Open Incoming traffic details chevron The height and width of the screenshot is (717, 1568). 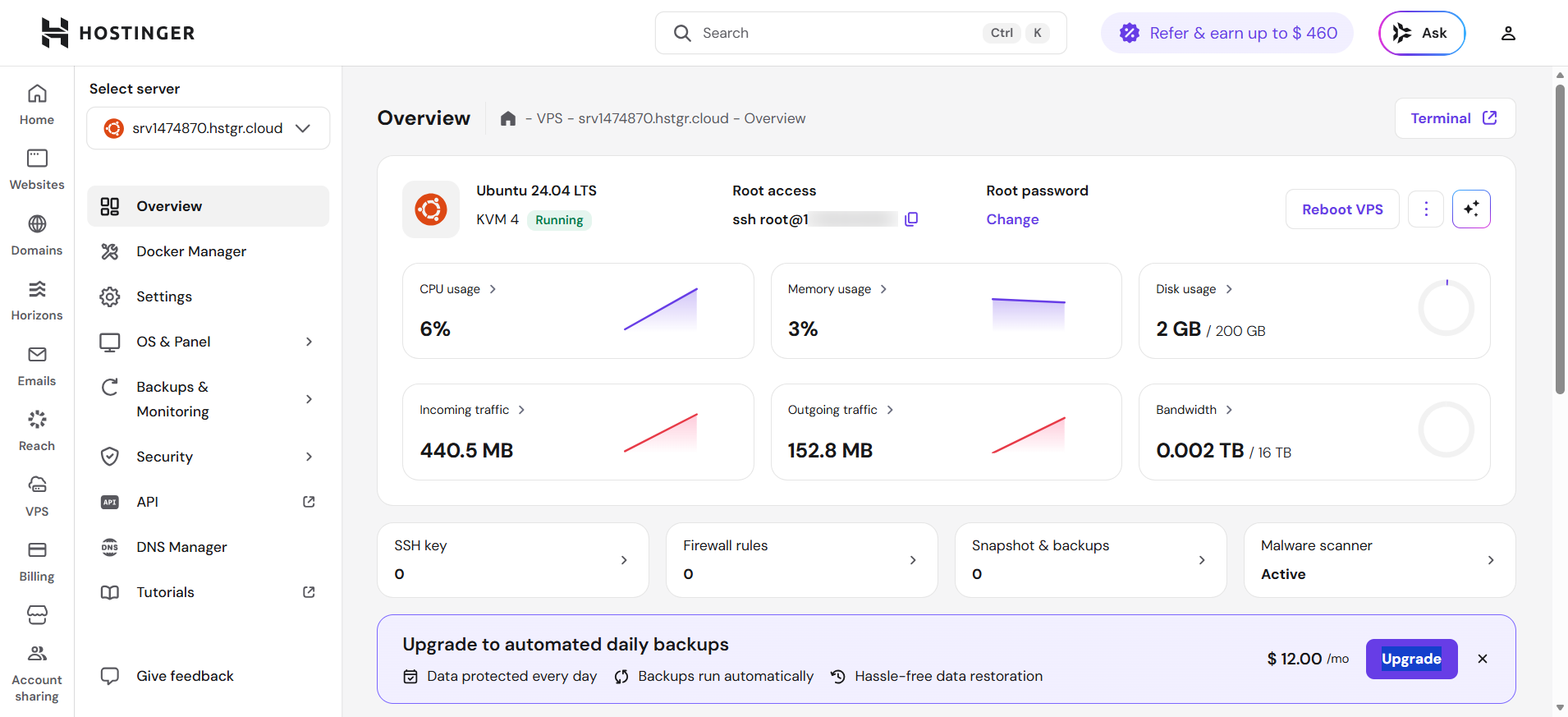(521, 410)
